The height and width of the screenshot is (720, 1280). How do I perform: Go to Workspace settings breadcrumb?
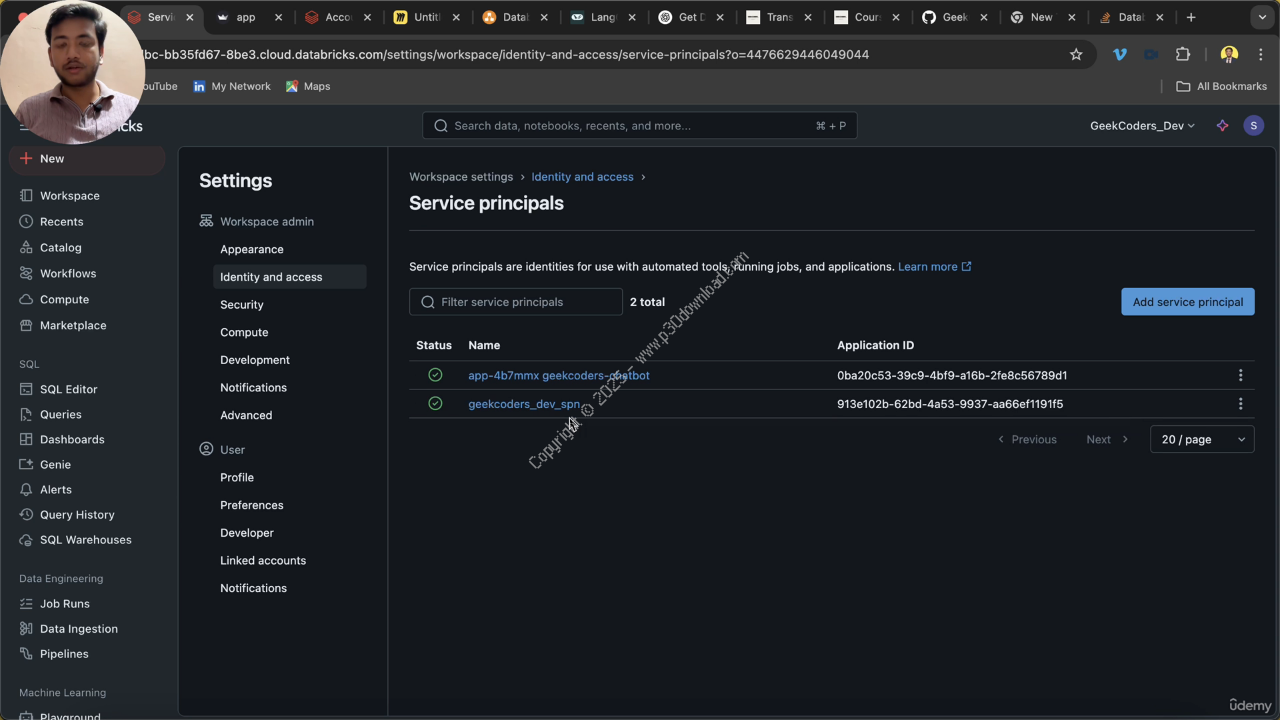tap(461, 177)
